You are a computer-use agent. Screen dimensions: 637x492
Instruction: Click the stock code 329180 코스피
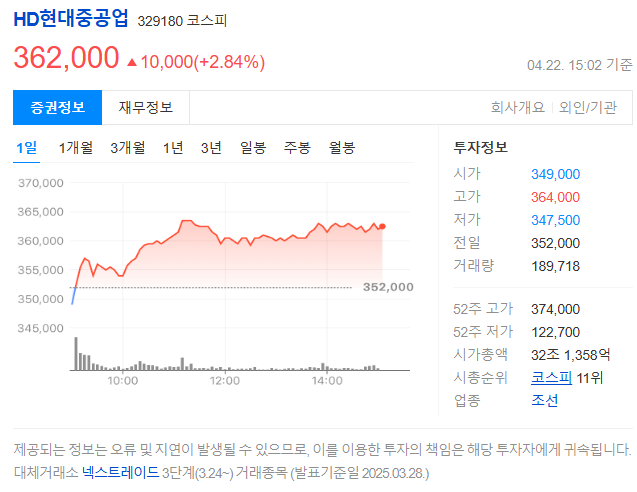pyautogui.click(x=182, y=21)
